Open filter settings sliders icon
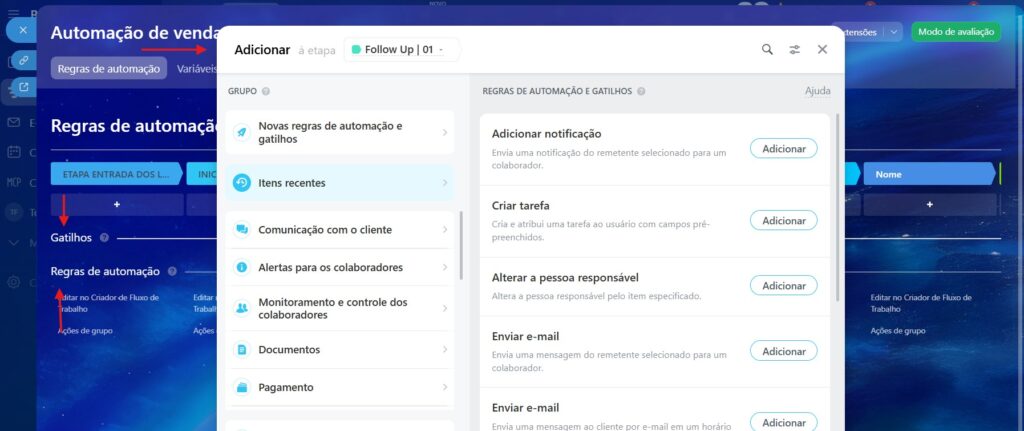This screenshot has width=1024, height=431. [x=795, y=50]
